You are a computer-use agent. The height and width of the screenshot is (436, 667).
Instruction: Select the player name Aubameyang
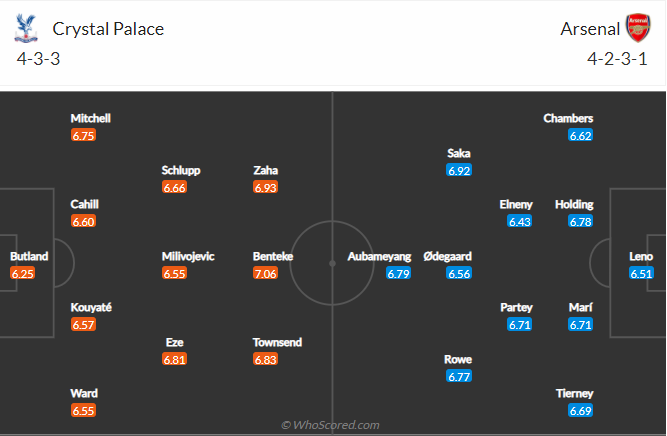coord(379,256)
